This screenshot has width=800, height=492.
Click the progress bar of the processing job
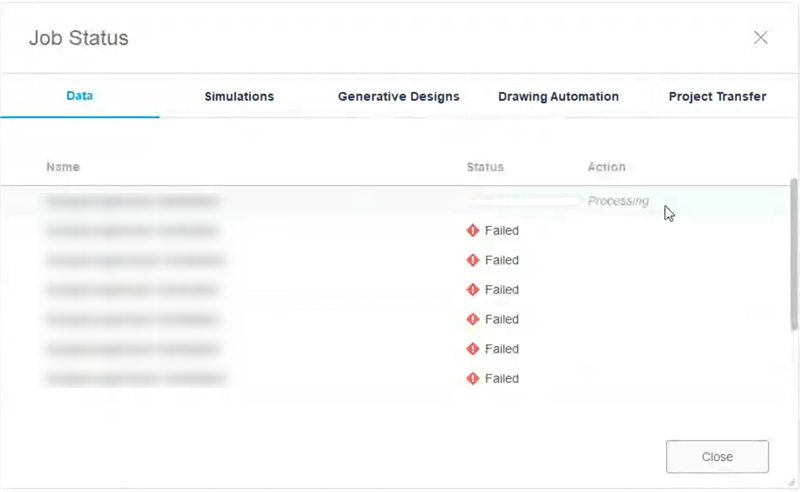[x=523, y=201]
